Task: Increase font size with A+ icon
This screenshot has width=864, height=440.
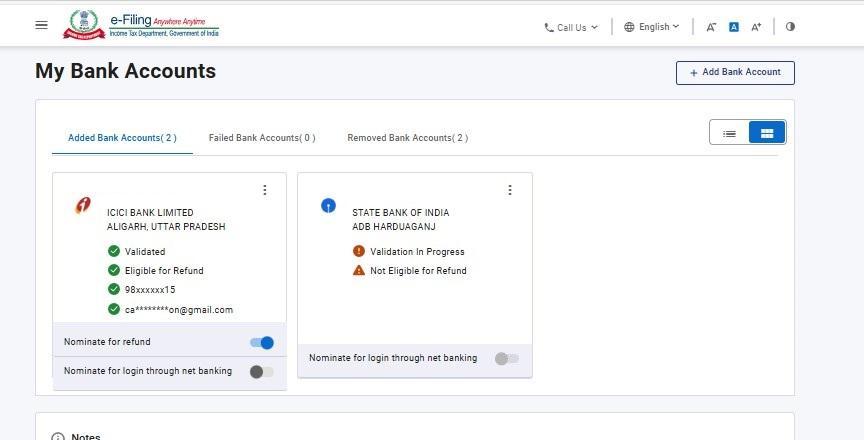Action: click(756, 27)
